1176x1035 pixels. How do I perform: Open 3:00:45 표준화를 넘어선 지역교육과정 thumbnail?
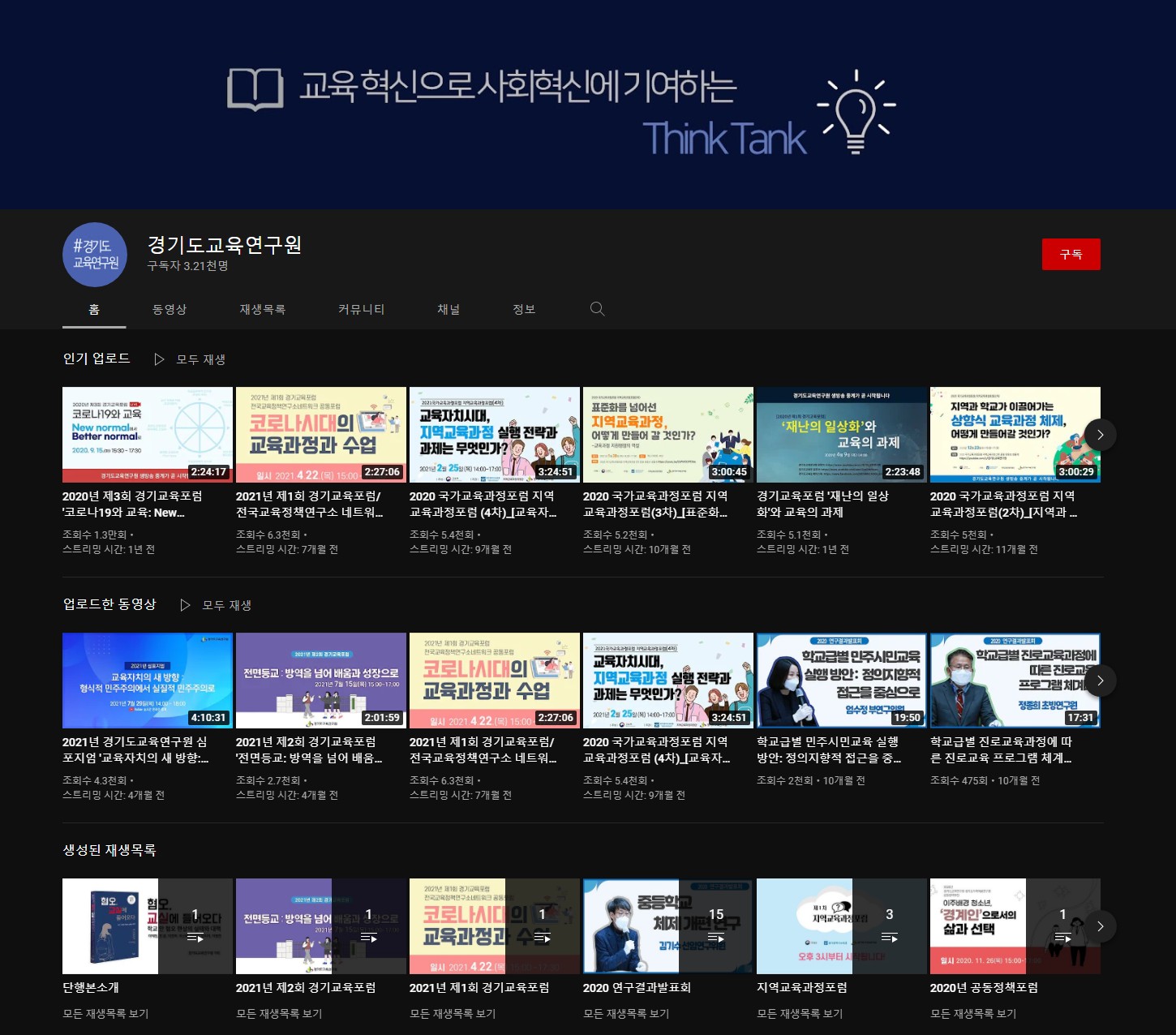(x=668, y=435)
